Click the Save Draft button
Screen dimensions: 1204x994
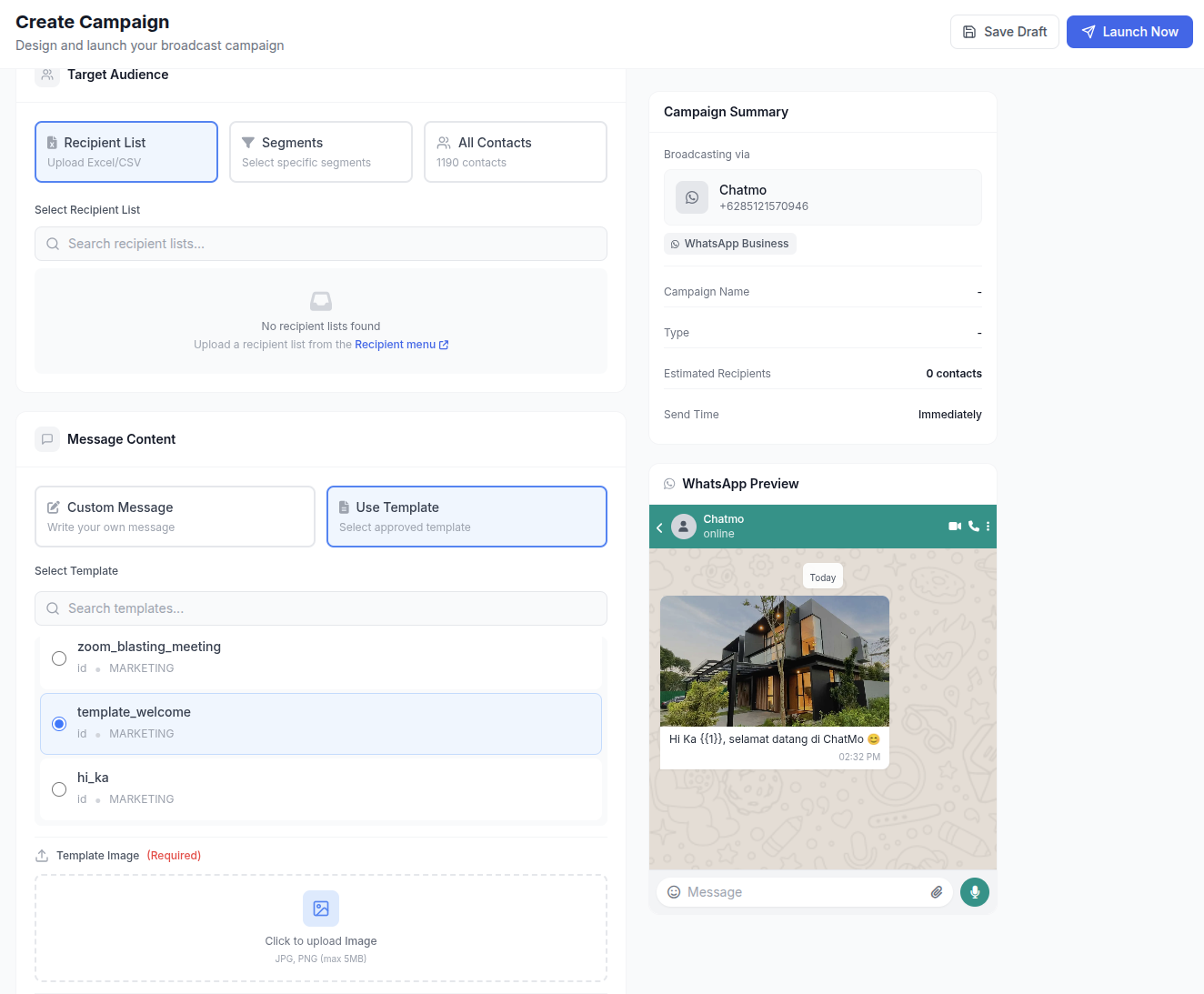pyautogui.click(x=1005, y=32)
